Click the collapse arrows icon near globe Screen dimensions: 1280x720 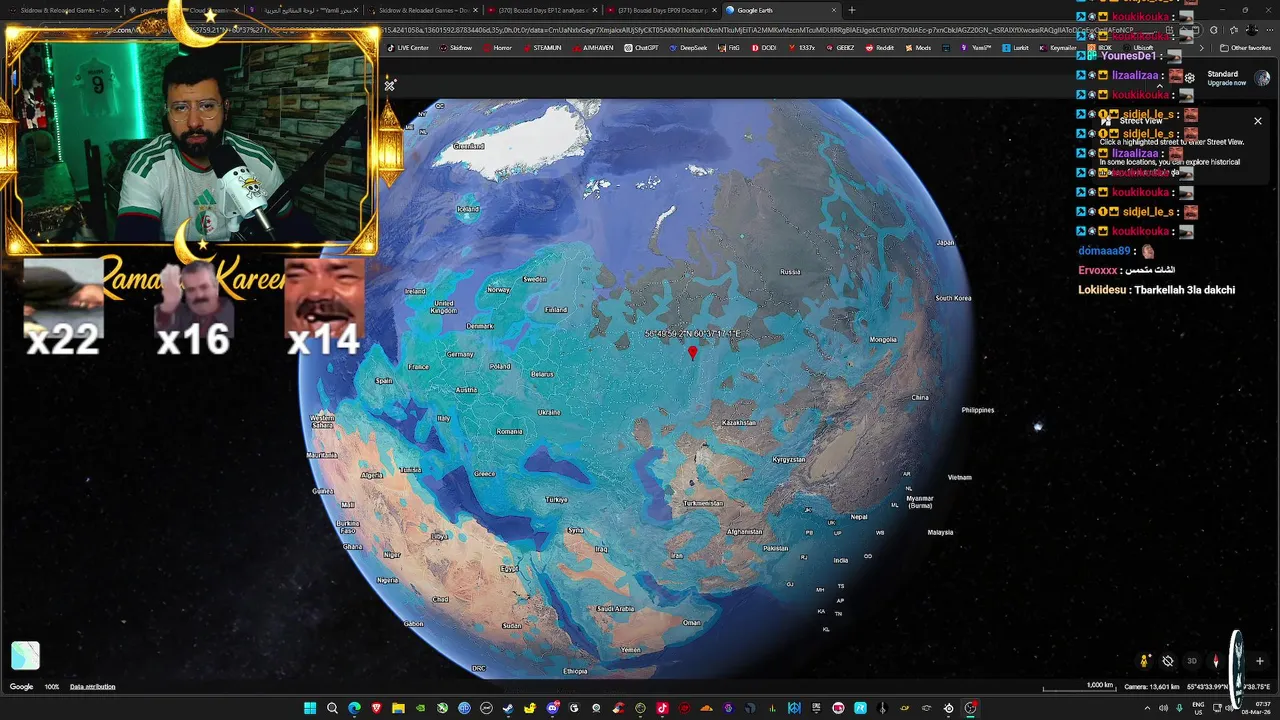tap(390, 85)
